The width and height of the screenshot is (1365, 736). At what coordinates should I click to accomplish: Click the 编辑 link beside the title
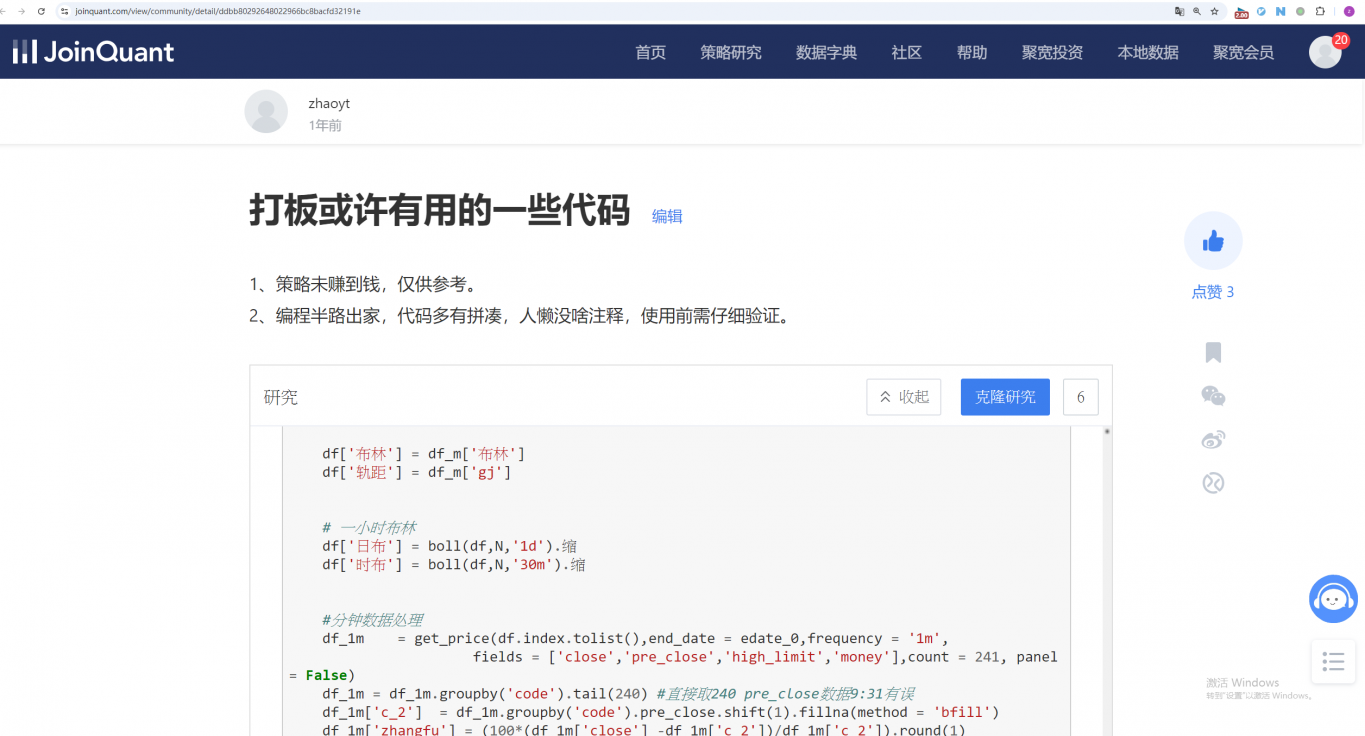coord(667,216)
